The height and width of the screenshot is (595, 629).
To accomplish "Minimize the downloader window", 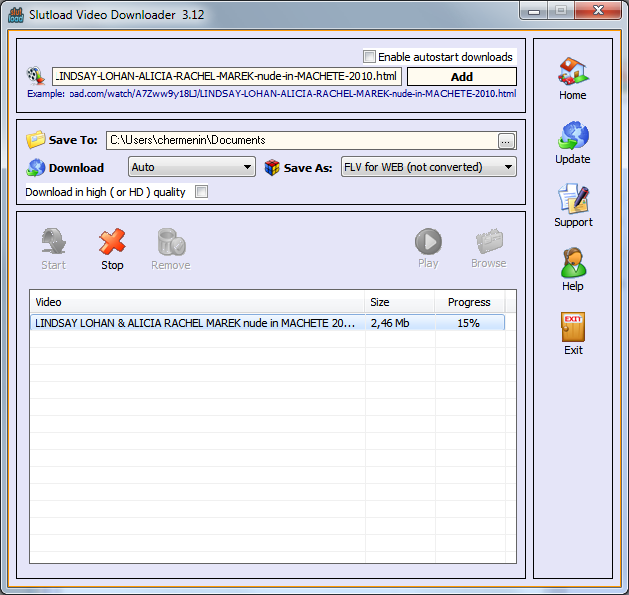I will click(534, 11).
